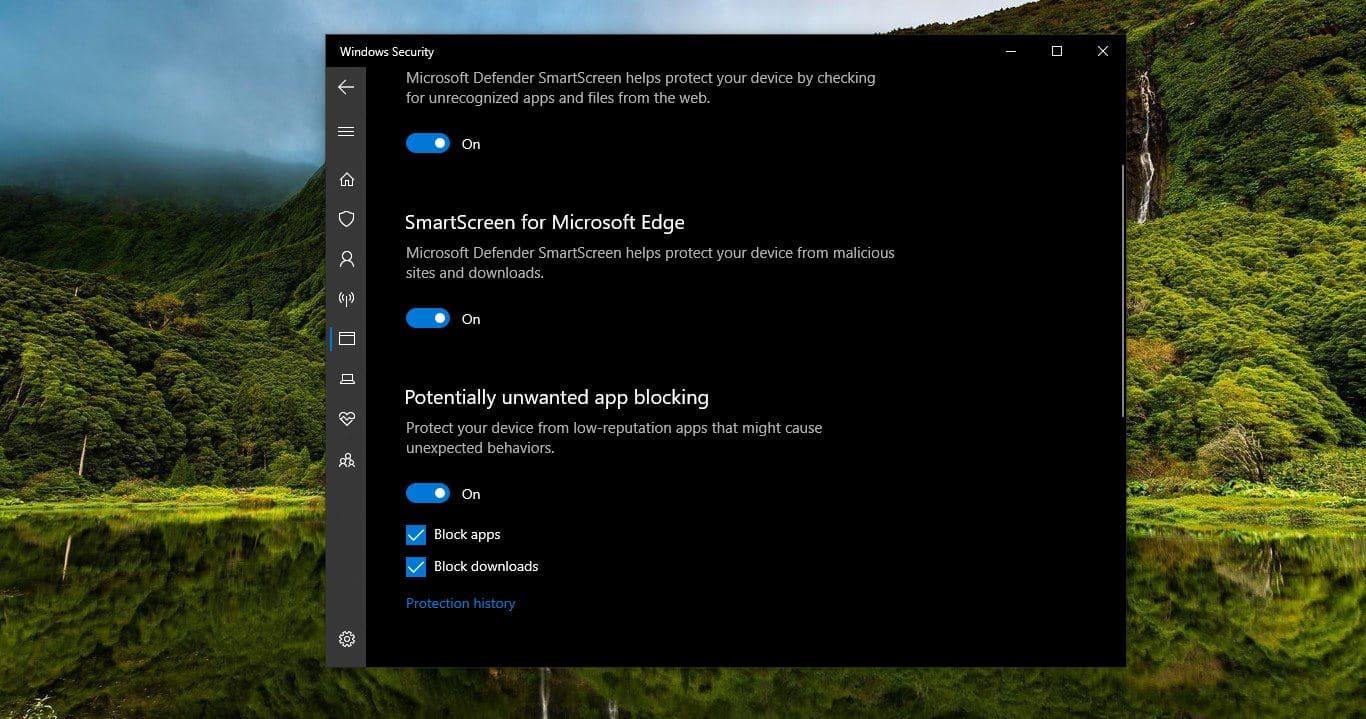Screen dimensions: 1366x719
Task: Open the hamburger navigation menu
Action: tap(346, 131)
